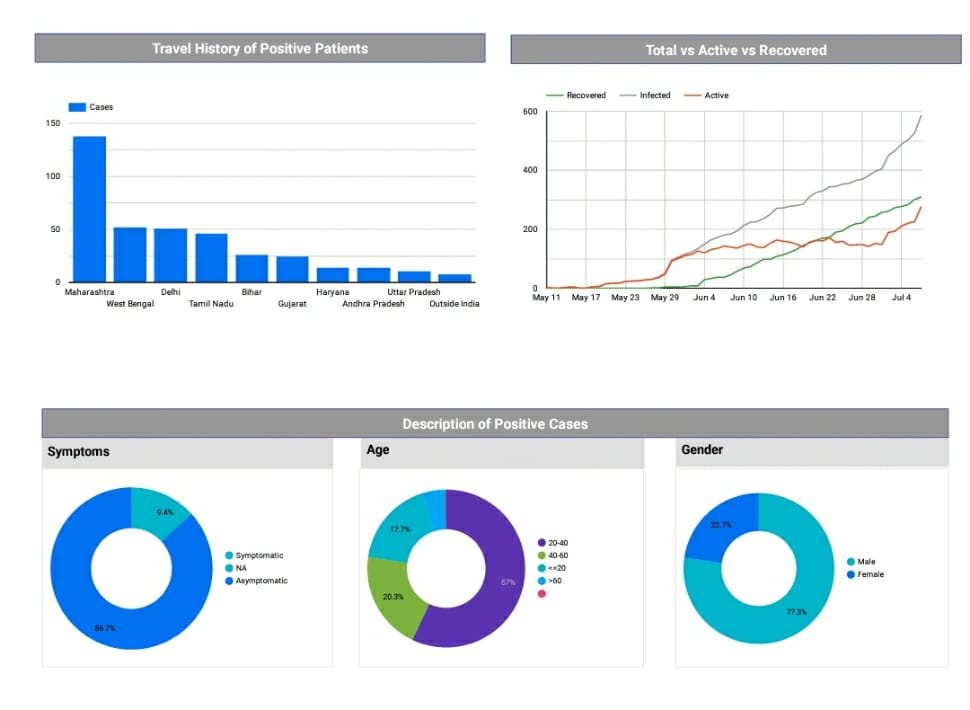
Task: Click the May 11 date label
Action: point(546,297)
